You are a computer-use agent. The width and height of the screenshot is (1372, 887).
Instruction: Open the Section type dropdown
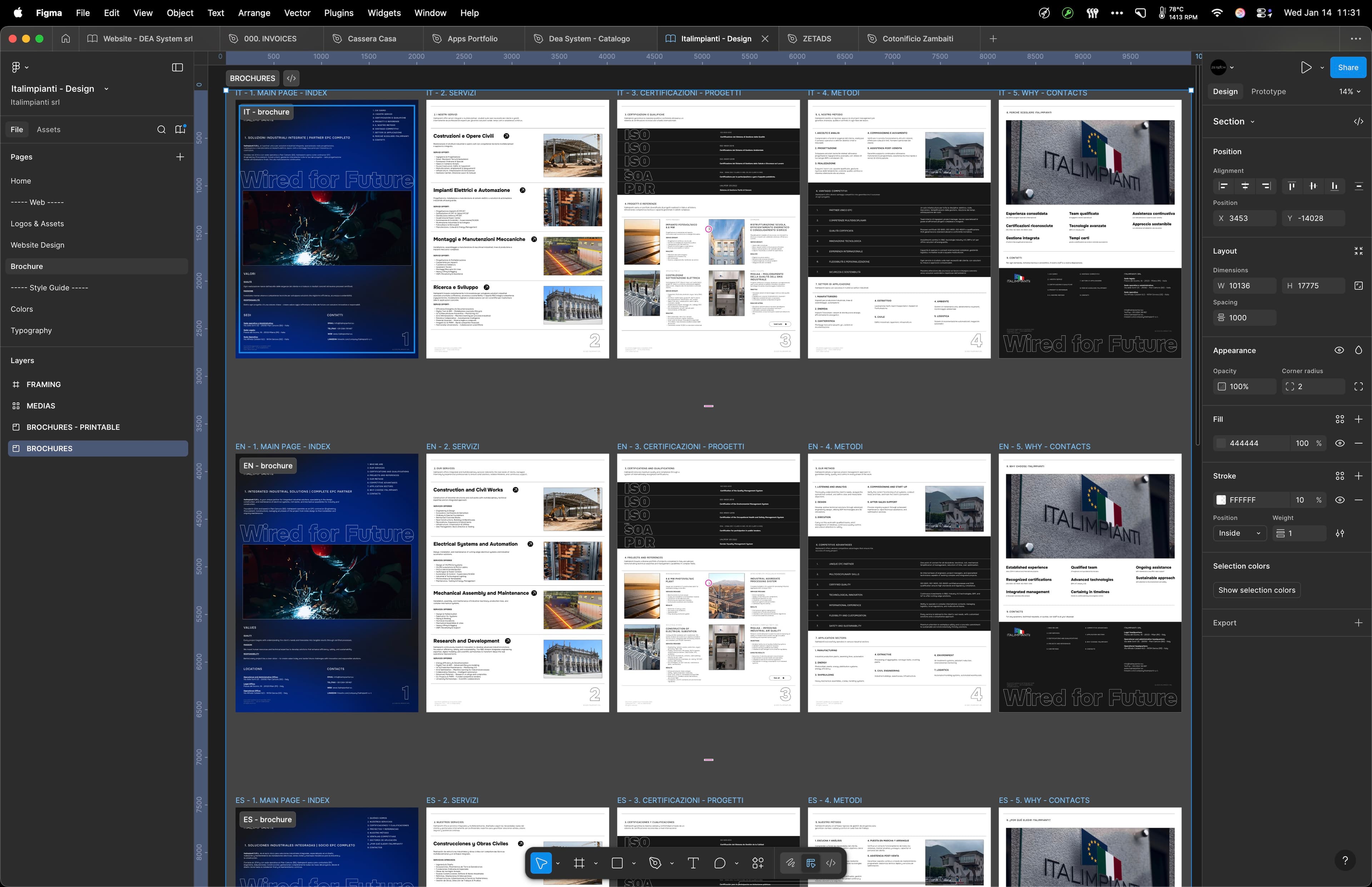[x=1234, y=122]
